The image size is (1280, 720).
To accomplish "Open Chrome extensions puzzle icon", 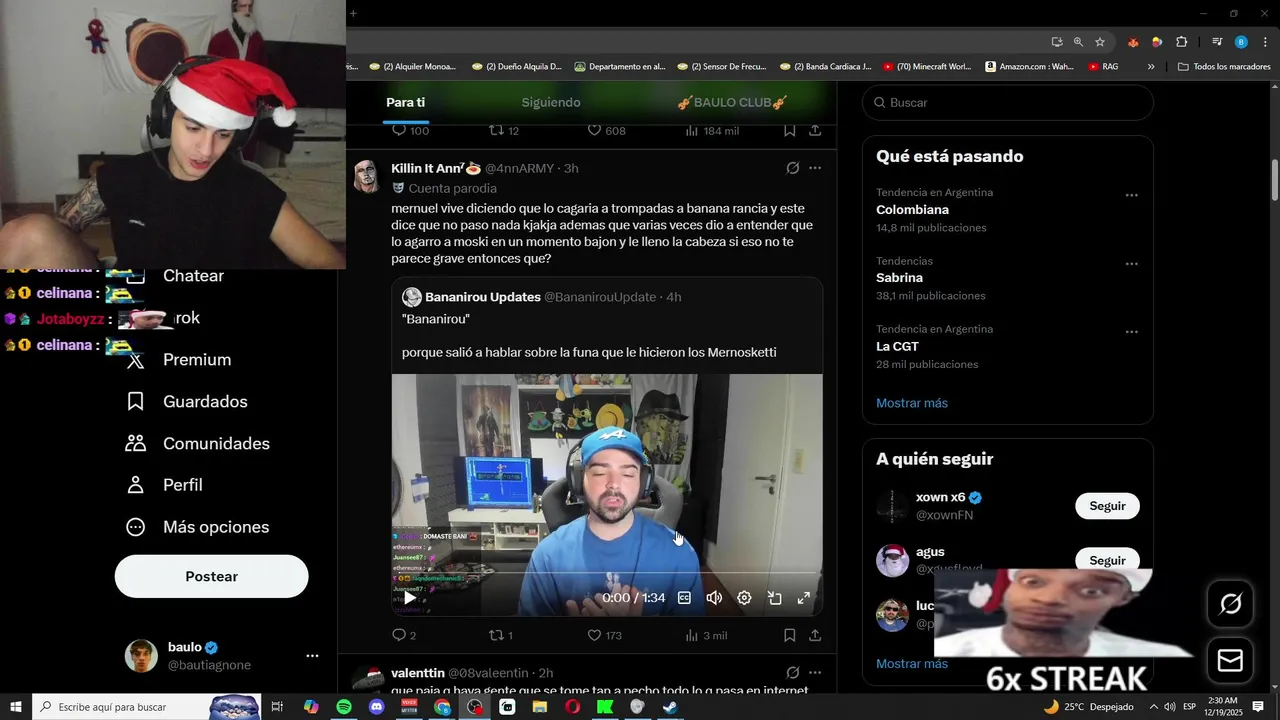I will click(1181, 42).
